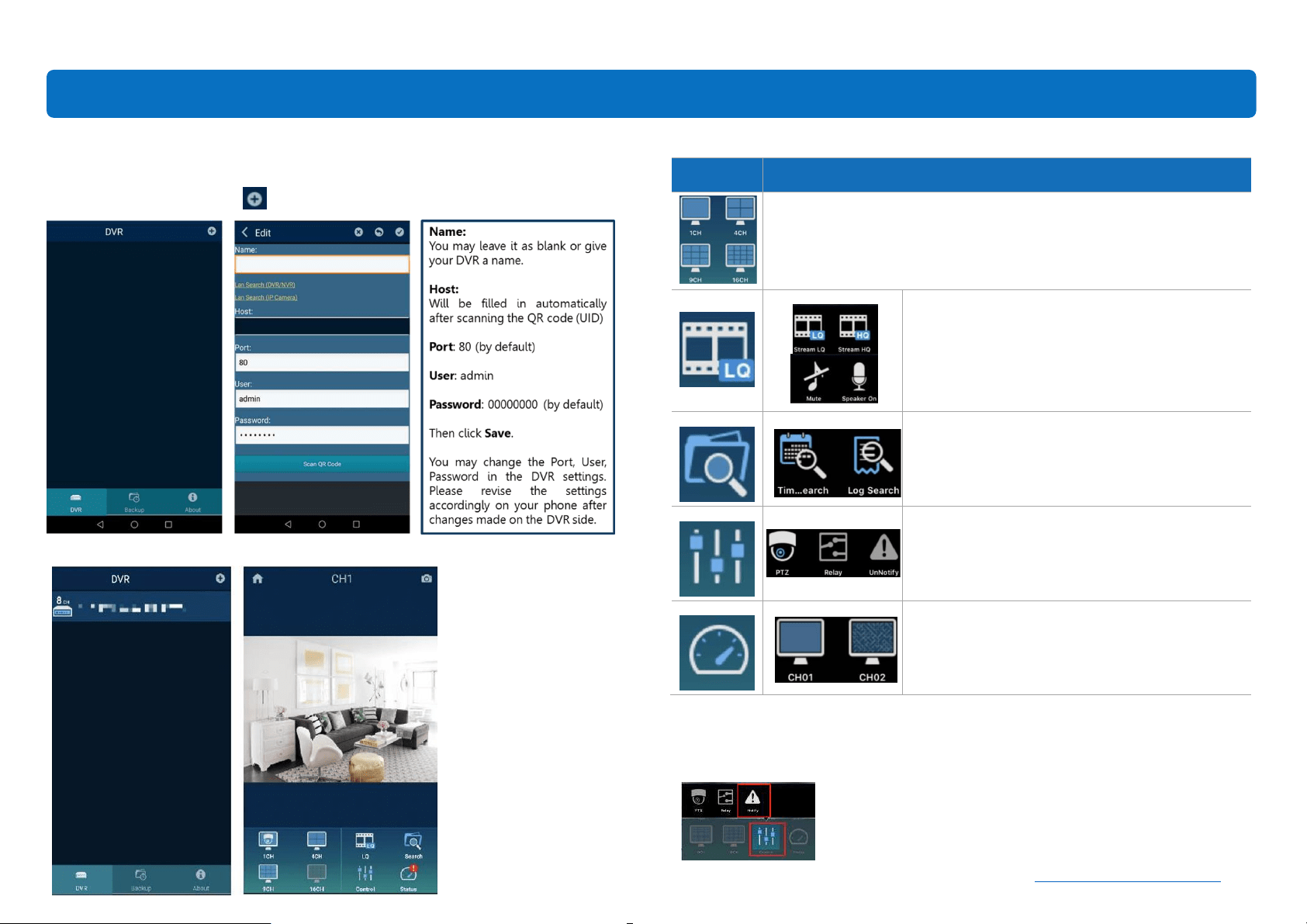
Task: Tap the back chevron beside Edit
Action: coord(245,232)
